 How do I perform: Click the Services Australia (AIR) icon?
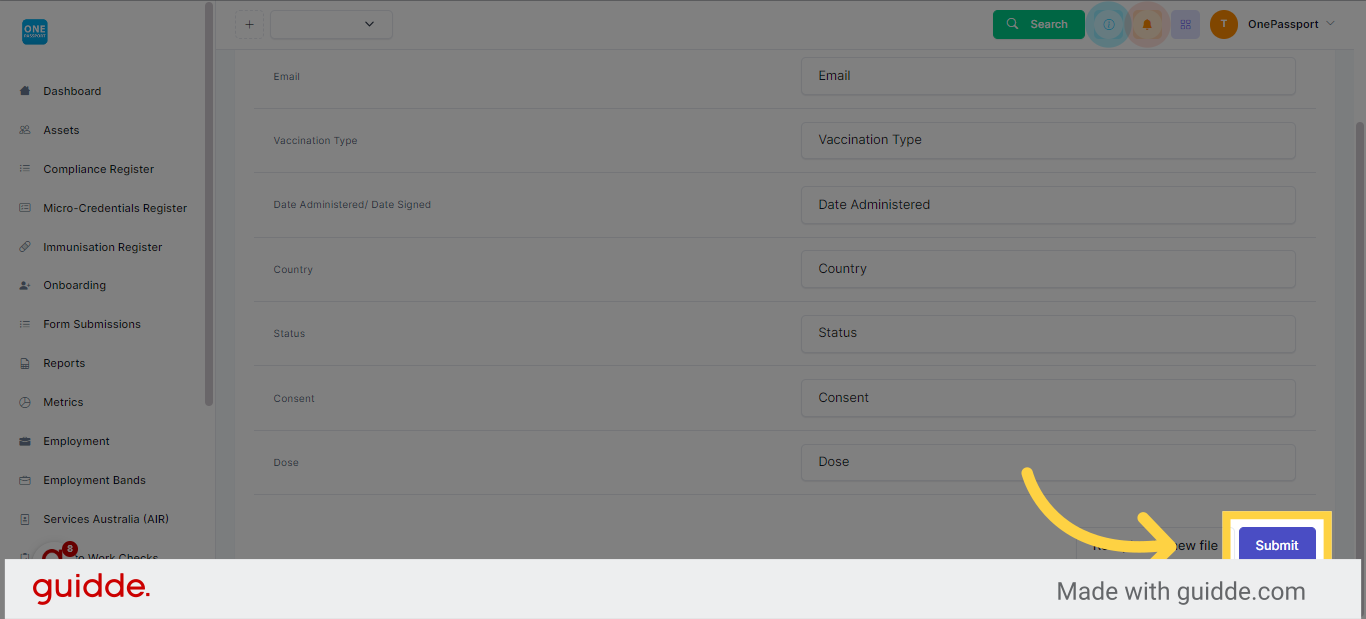[25, 519]
